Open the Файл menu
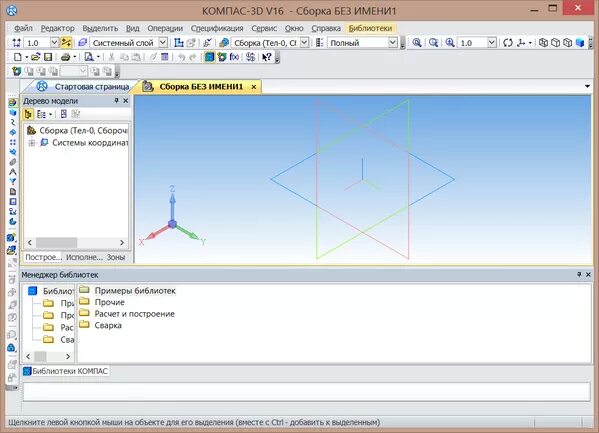This screenshot has height=433, width=599. tap(23, 28)
